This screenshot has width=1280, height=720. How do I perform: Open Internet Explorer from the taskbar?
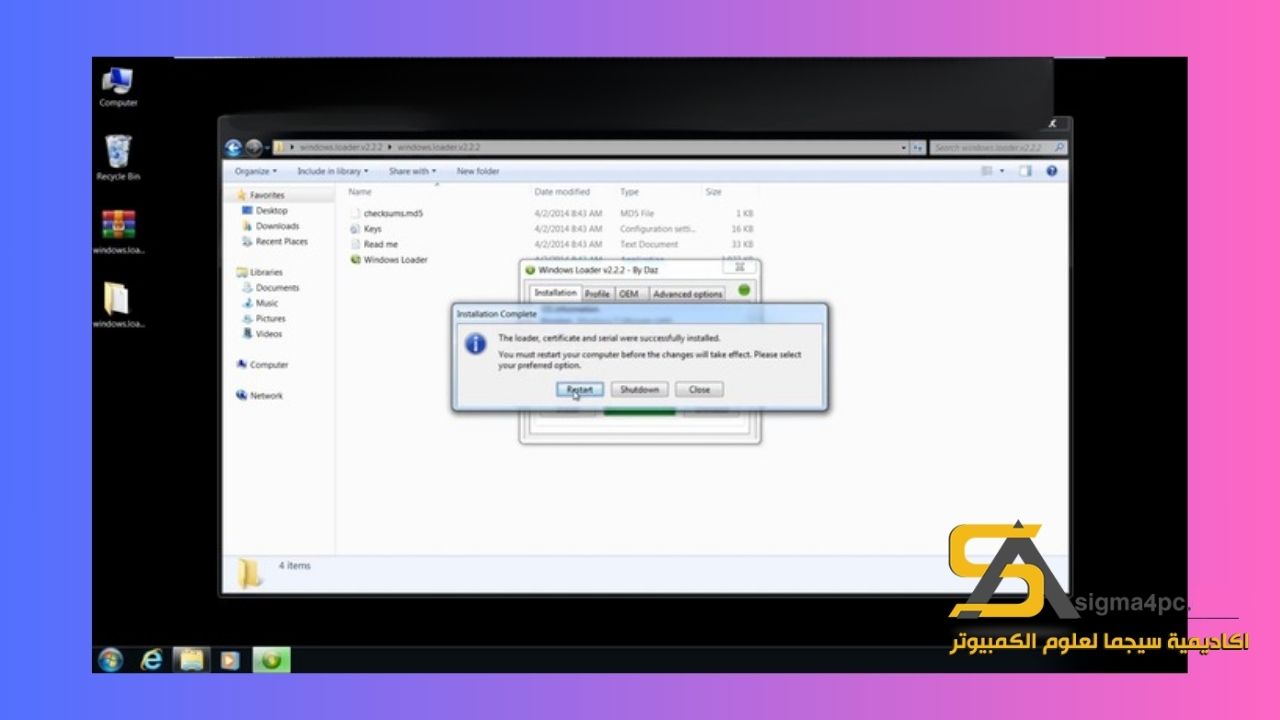152,660
